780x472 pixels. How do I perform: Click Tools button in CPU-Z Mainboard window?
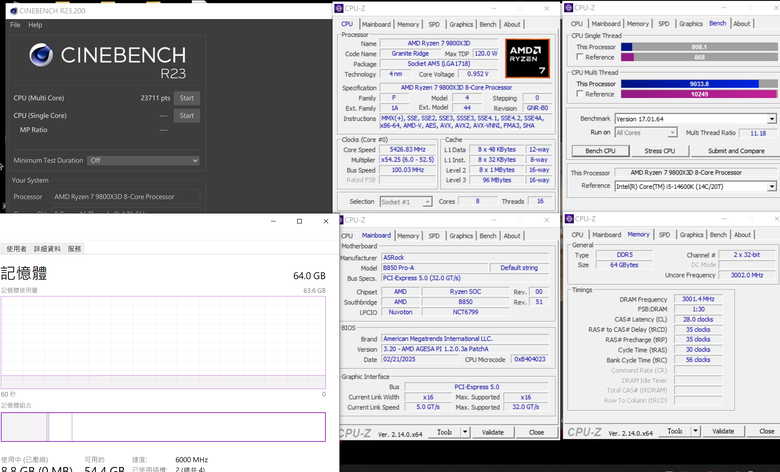pyautogui.click(x=444, y=432)
